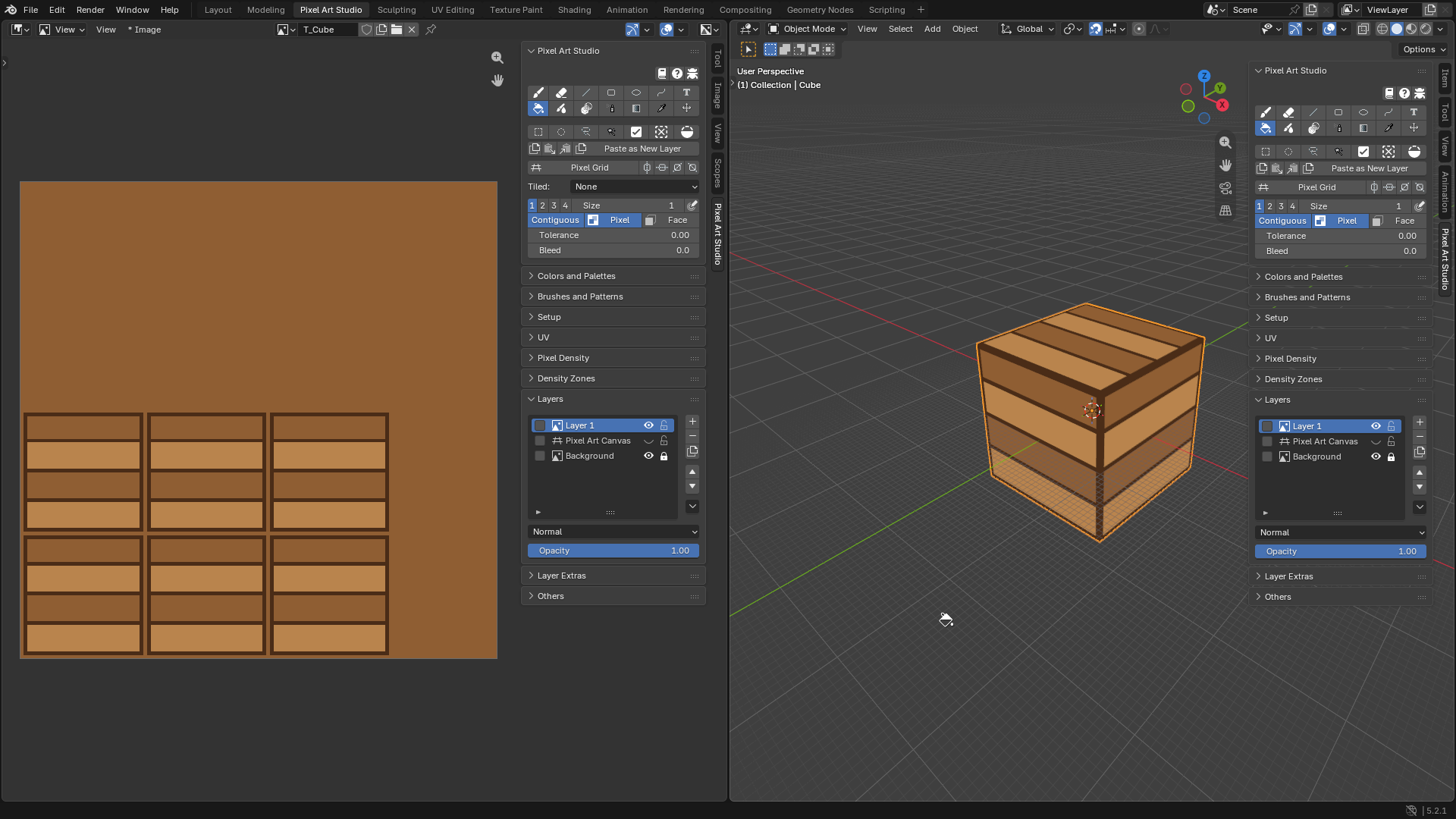
Task: Click the gradient tool in 3D viewport sidebar
Action: pyautogui.click(x=1363, y=128)
